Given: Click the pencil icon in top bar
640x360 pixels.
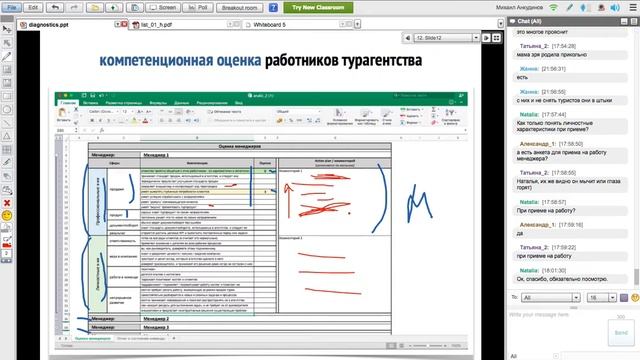Looking at the screenshot, I should (x=570, y=7).
